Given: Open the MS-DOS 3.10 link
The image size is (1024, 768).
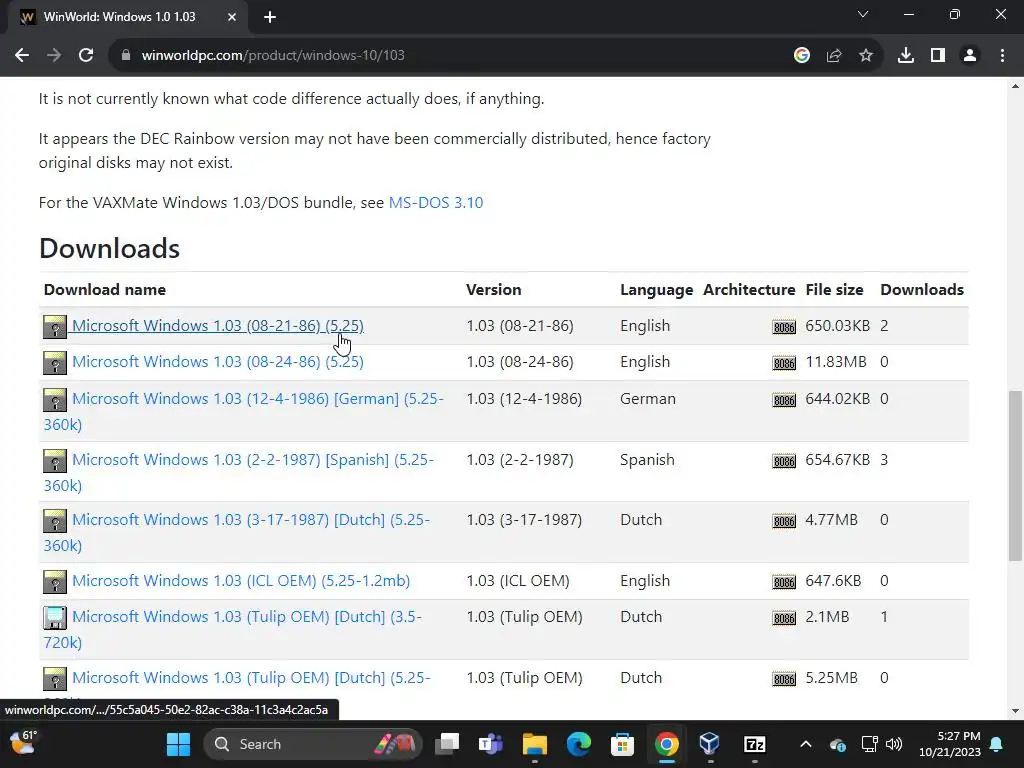Looking at the screenshot, I should point(436,202).
